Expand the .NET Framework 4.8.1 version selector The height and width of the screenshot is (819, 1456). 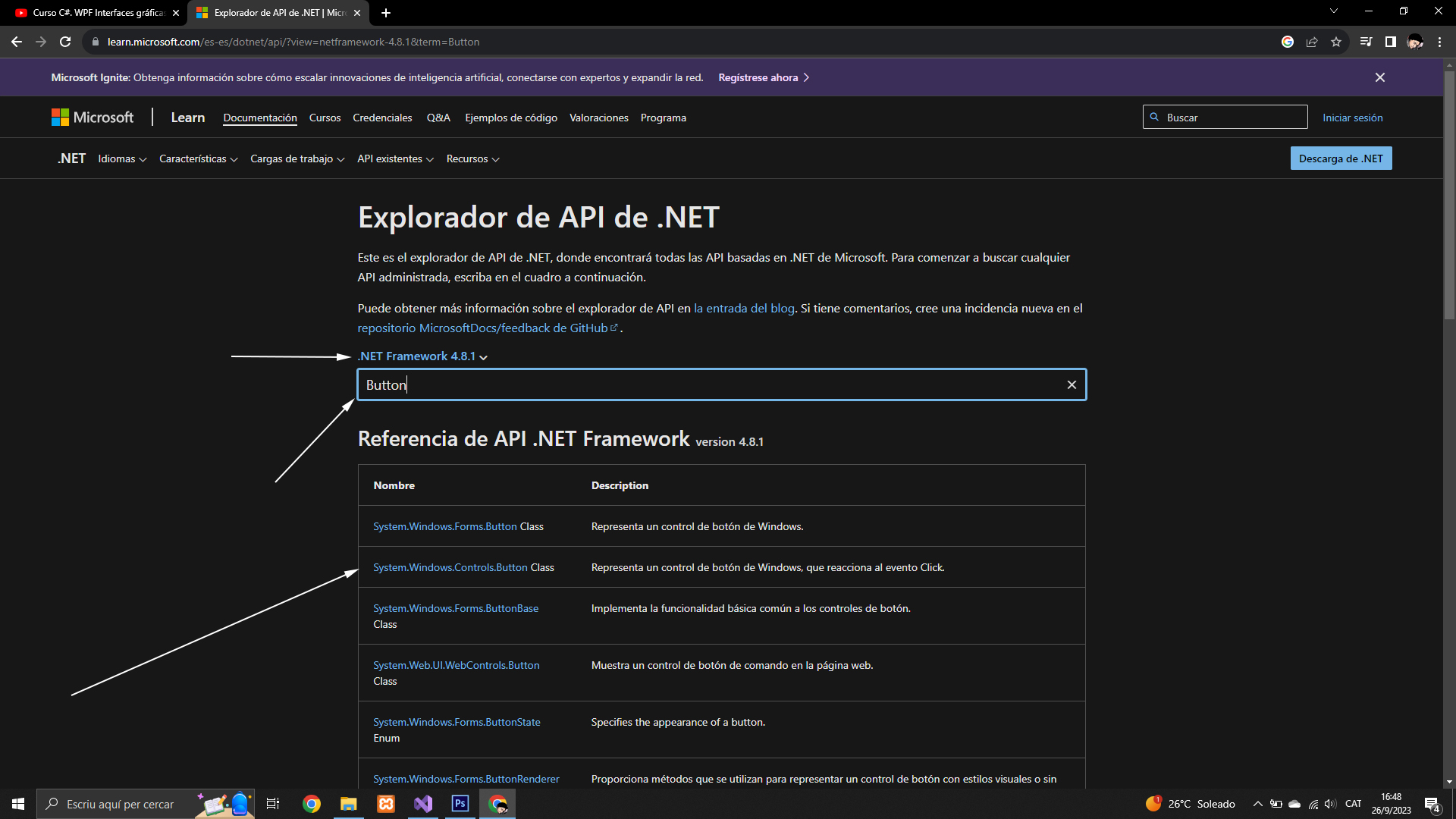[x=422, y=356]
